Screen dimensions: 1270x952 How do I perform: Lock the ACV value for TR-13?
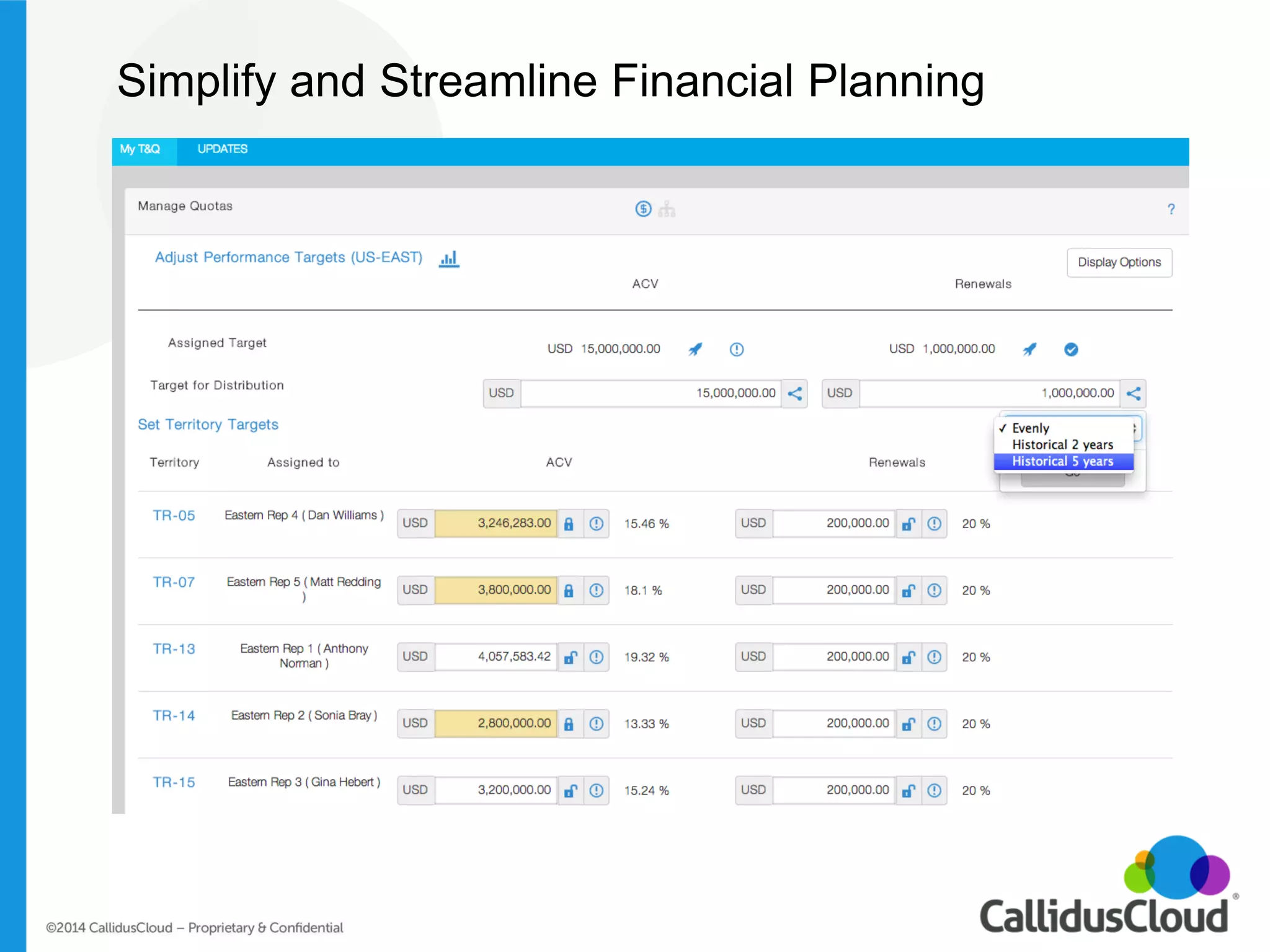coord(570,657)
